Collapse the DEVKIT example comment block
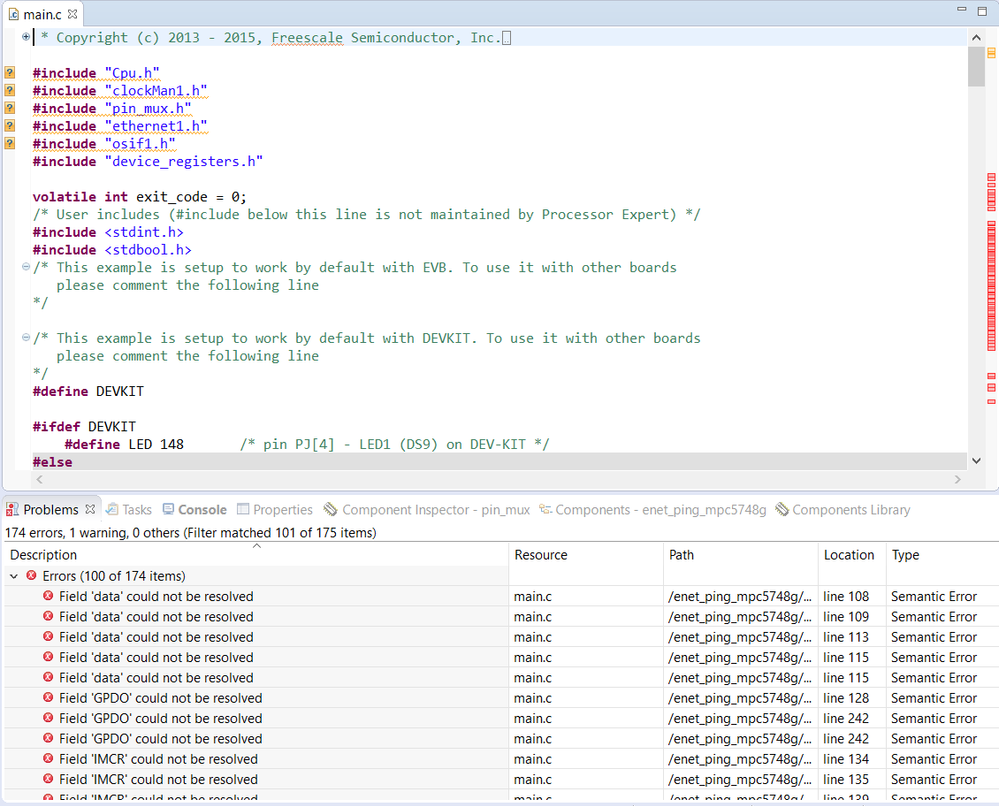 coord(25,338)
